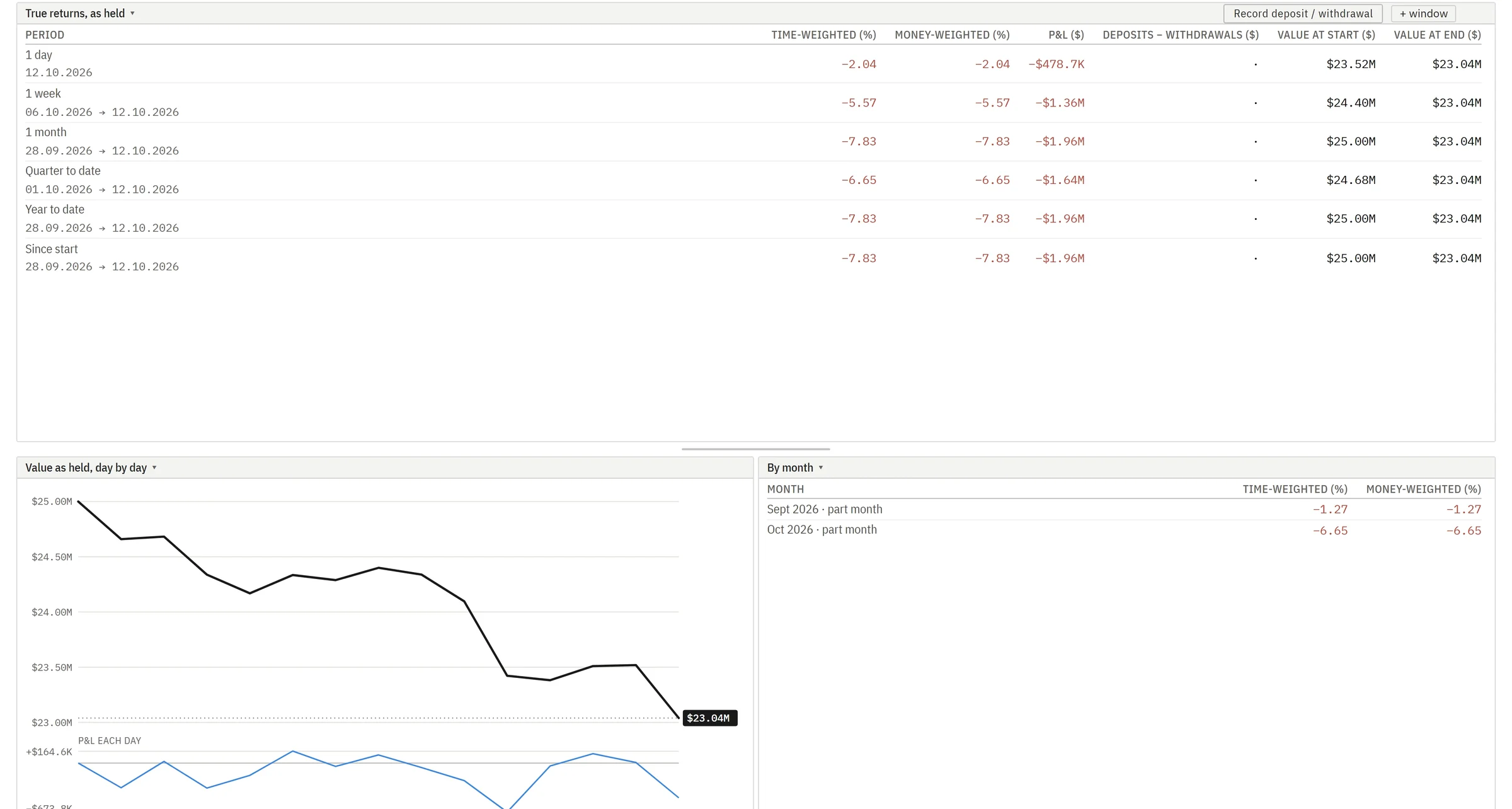This screenshot has height=809, width=1512.
Task: Select the 'Sept 2026 · part month' row
Action: tap(1124, 509)
